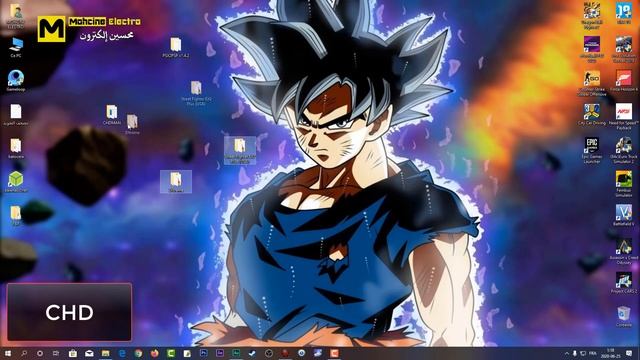Click the highlighted Street Fighter folder near Goku's shoulder

240,151
